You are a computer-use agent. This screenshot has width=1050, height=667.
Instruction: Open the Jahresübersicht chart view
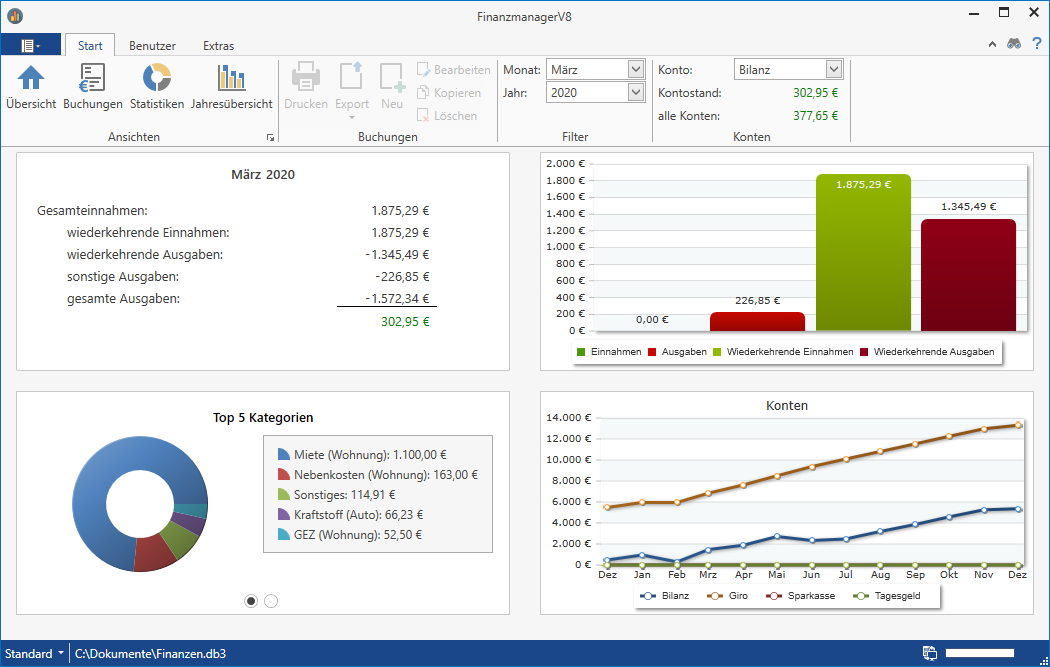pos(232,86)
